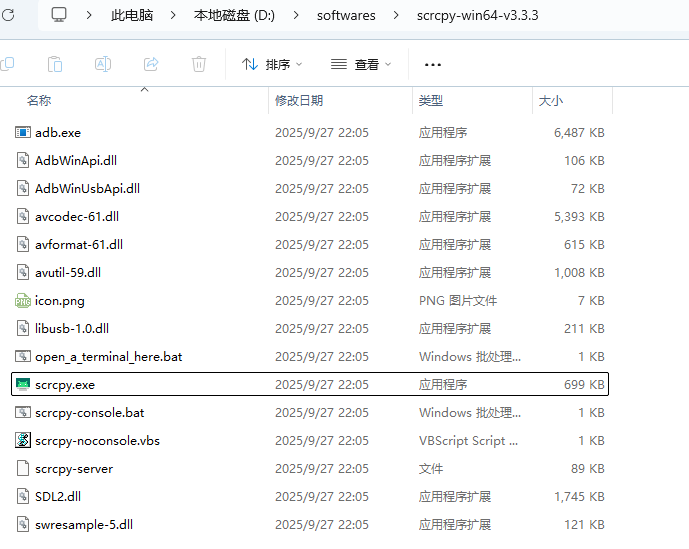Click the 文件 type cell of scrcpy-server
This screenshot has width=689, height=549.
click(x=431, y=469)
